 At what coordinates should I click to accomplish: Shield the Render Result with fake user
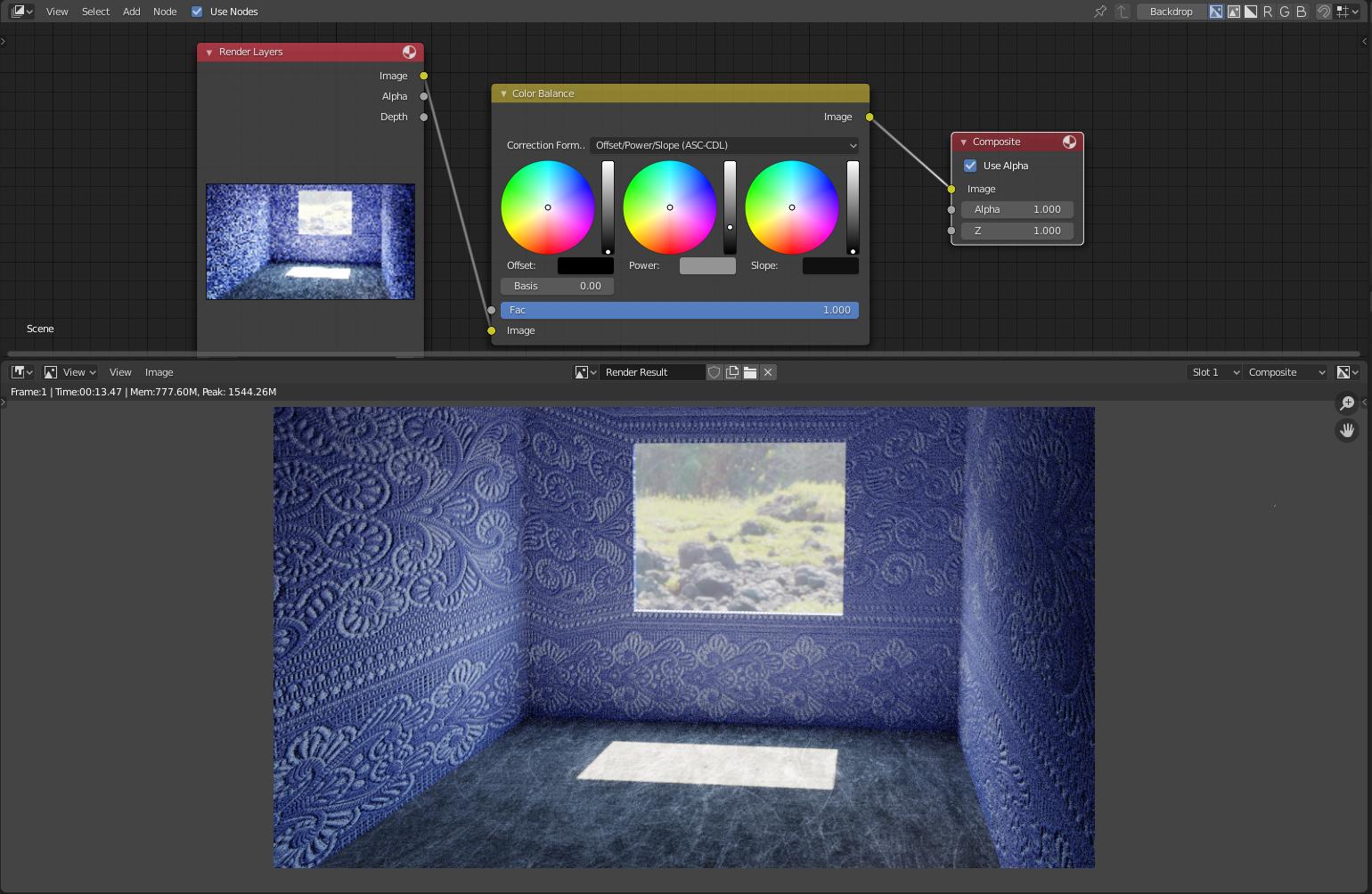[x=715, y=372]
